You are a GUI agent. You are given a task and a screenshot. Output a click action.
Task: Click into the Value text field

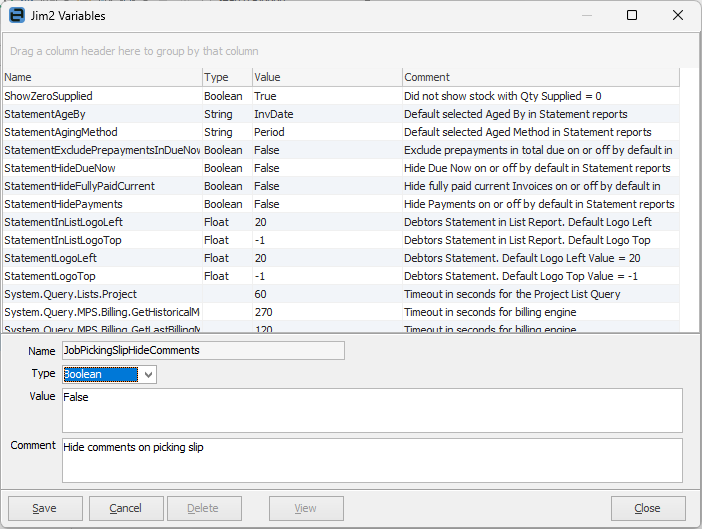tap(372, 410)
